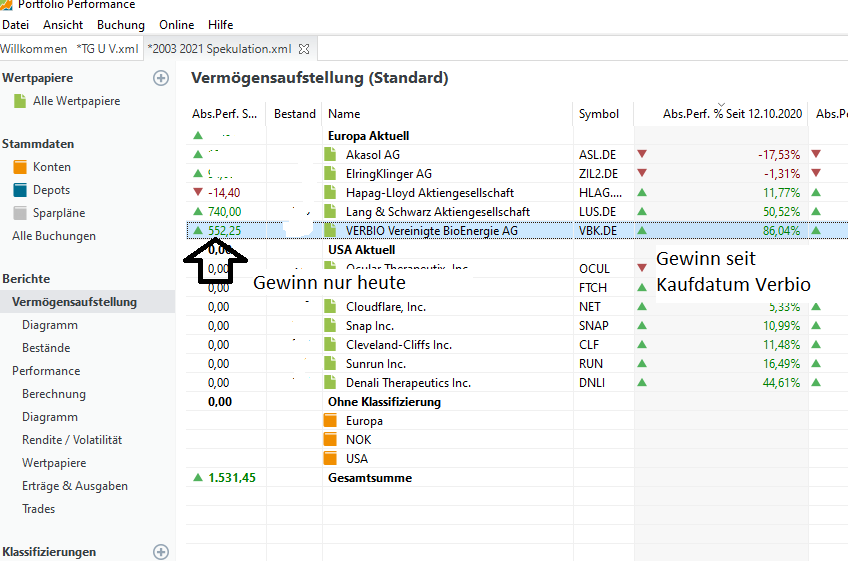Screen dimensions: 848x561
Task: Click green up arrow beside Gesamtsumme 1.531,45
Action: point(198,477)
